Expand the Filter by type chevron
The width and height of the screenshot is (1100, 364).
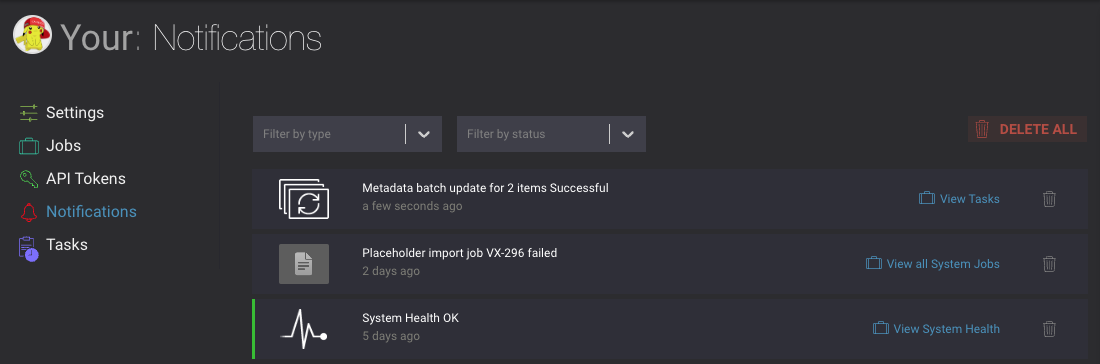click(x=424, y=134)
